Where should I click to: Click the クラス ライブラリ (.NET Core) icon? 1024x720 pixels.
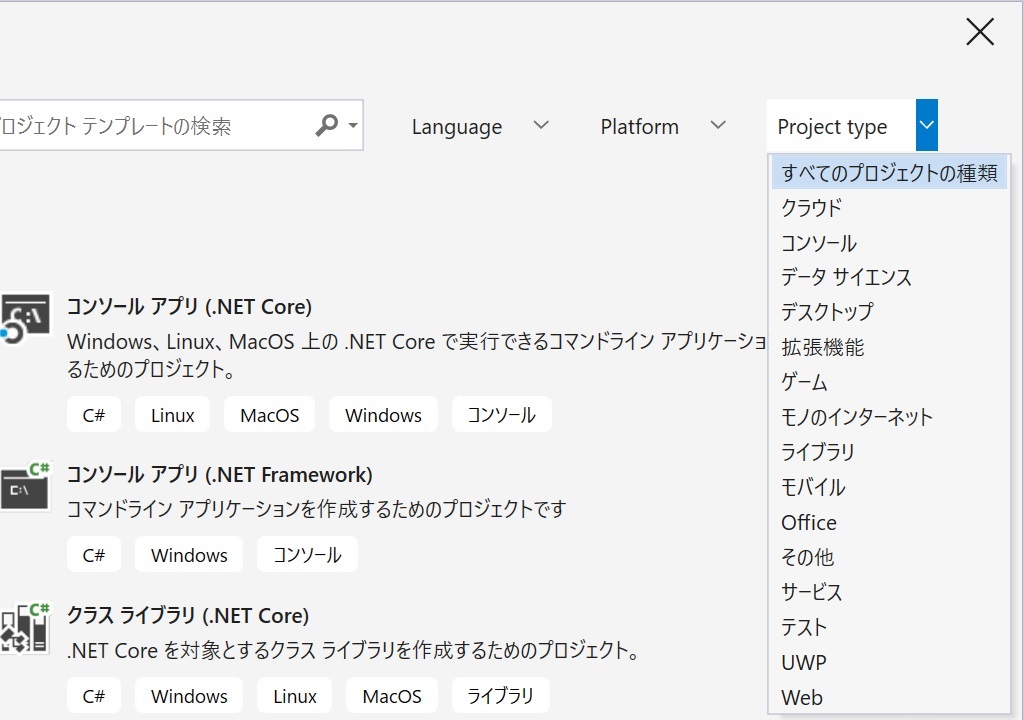(x=25, y=628)
